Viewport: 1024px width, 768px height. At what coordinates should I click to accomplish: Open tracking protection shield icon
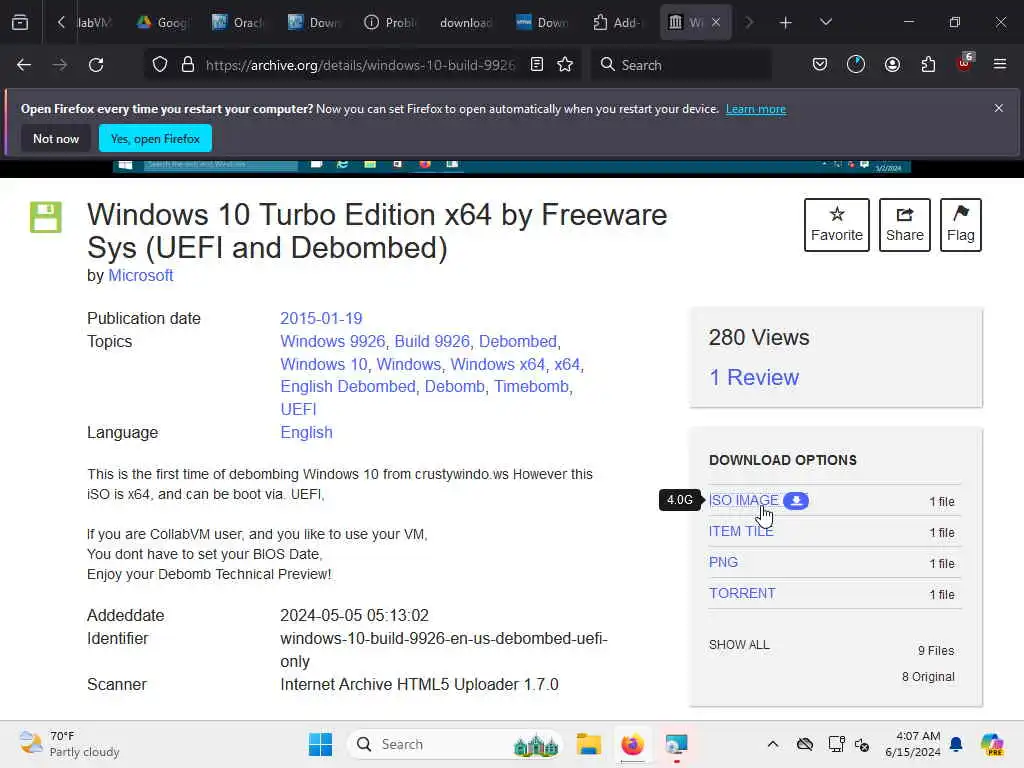(x=160, y=65)
